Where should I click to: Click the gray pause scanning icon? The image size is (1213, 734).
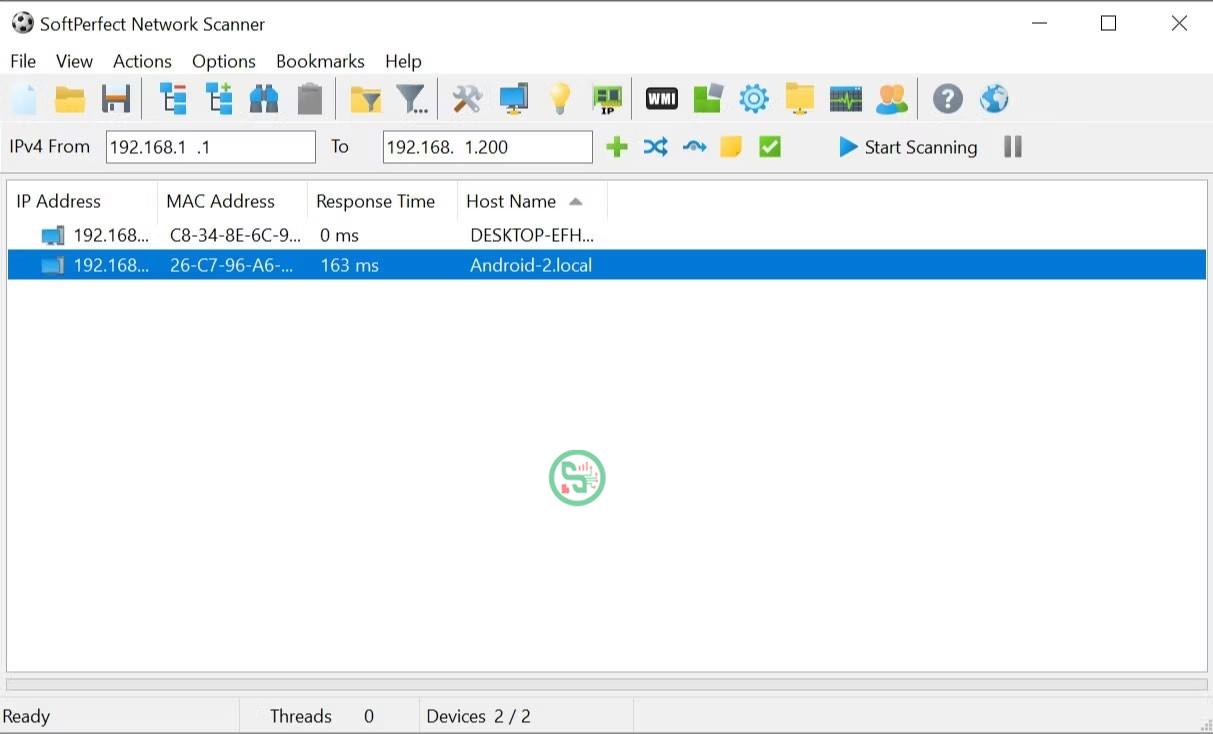(x=1013, y=147)
